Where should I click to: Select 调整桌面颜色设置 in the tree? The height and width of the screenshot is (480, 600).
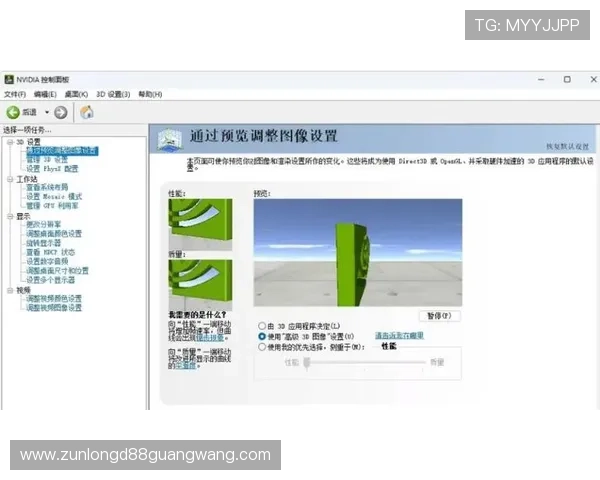click(54, 233)
